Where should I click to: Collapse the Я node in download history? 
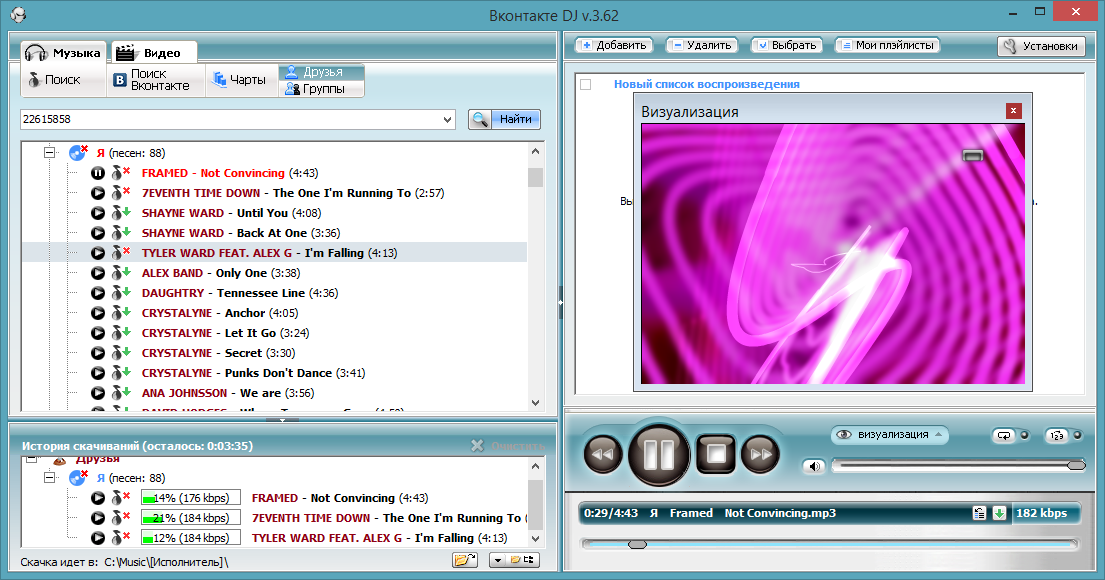click(49, 478)
